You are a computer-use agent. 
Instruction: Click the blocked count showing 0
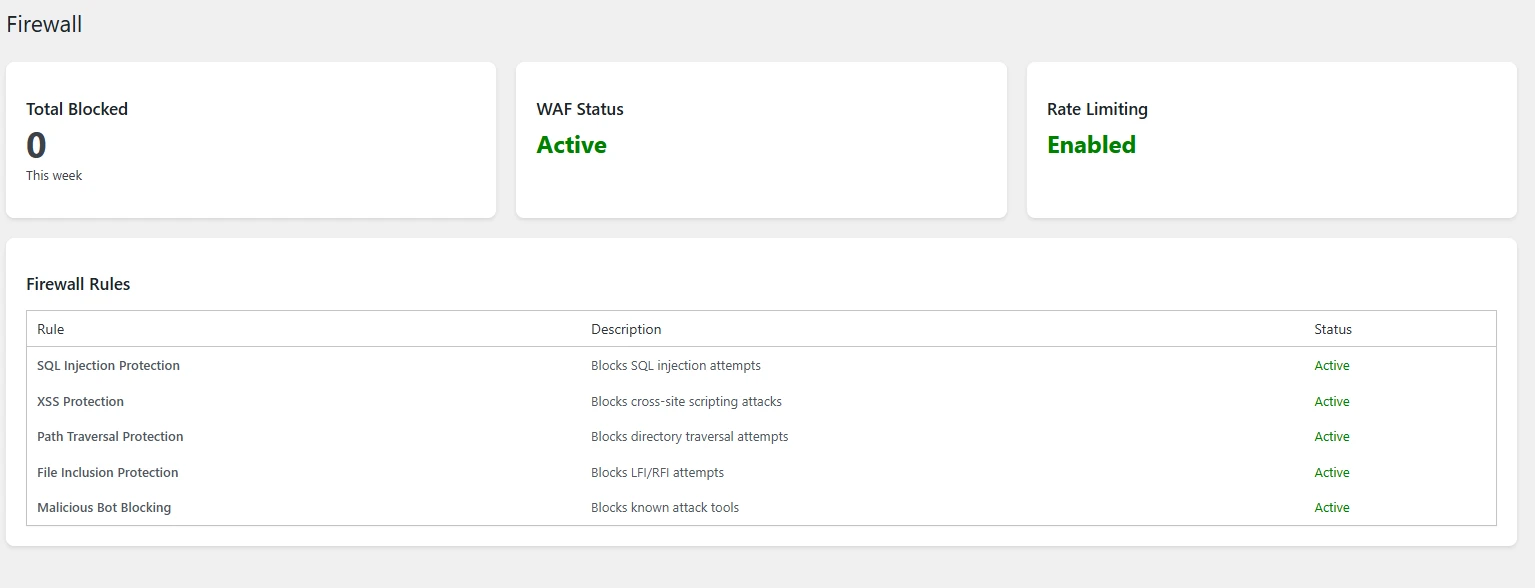[36, 145]
